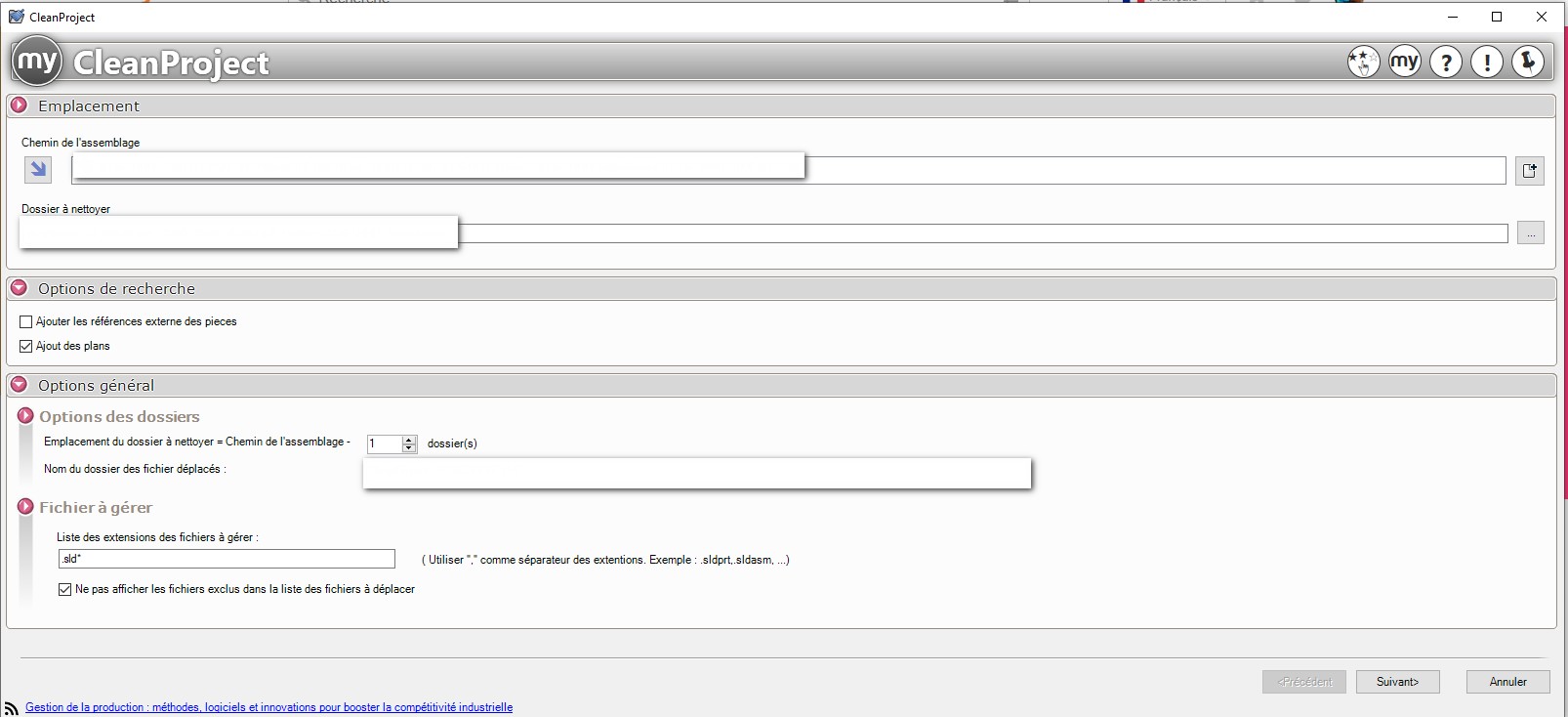The width and height of the screenshot is (1568, 717).
Task: Uncheck 'Ne pas afficher les fichiers exclus' option
Action: [65, 589]
